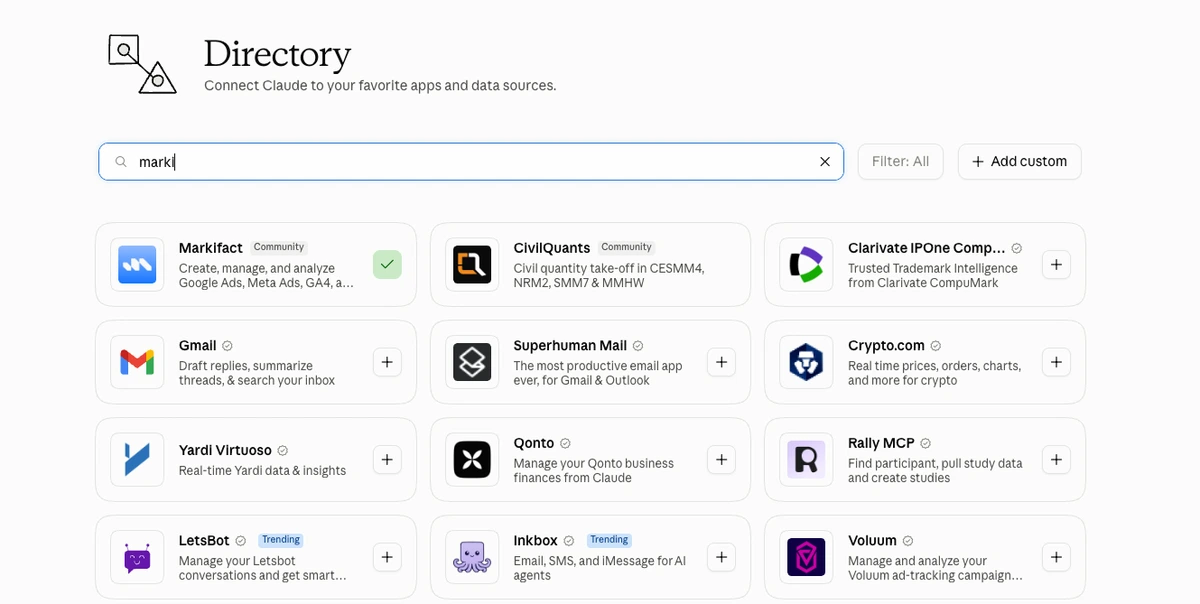The image size is (1200, 604).
Task: Add the Clarivate IPOne connector with plus
Action: (1056, 265)
